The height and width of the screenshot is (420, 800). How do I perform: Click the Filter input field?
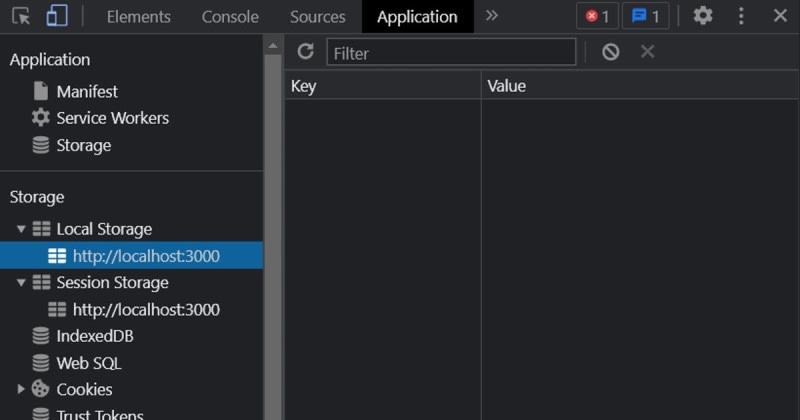pos(451,53)
